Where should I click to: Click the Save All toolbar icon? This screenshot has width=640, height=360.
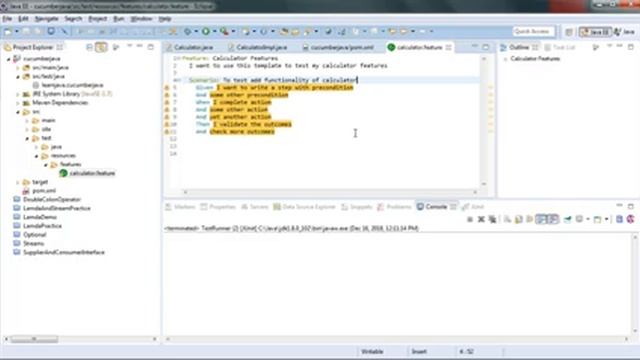[38, 31]
